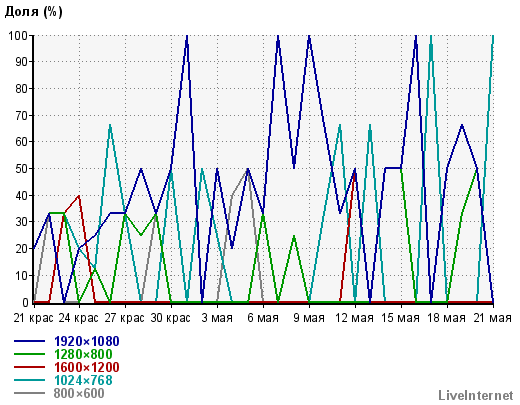Click the '21 мая' date axis label
The height and width of the screenshot is (405, 520).
click(x=492, y=318)
